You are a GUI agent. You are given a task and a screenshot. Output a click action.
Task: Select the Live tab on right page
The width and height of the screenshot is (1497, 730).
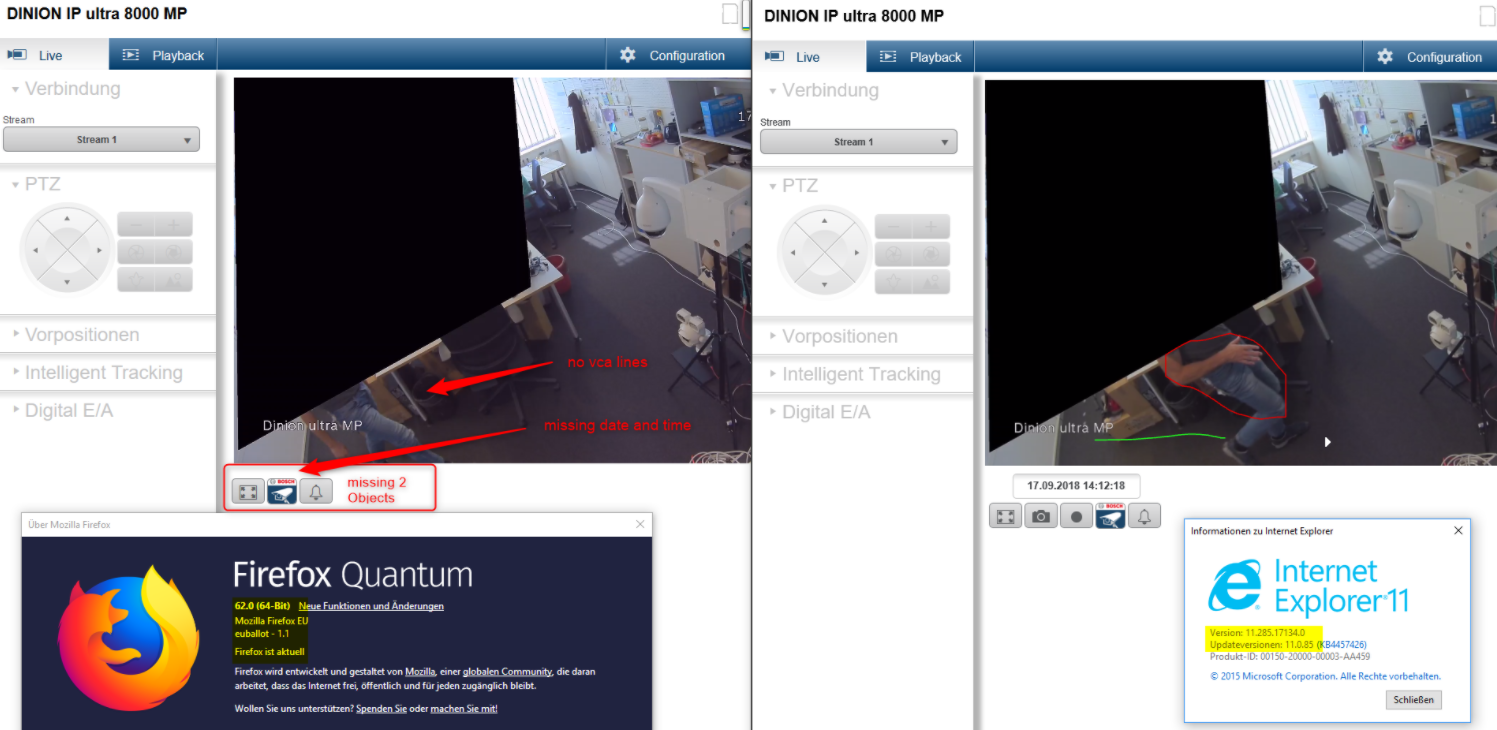coord(811,57)
